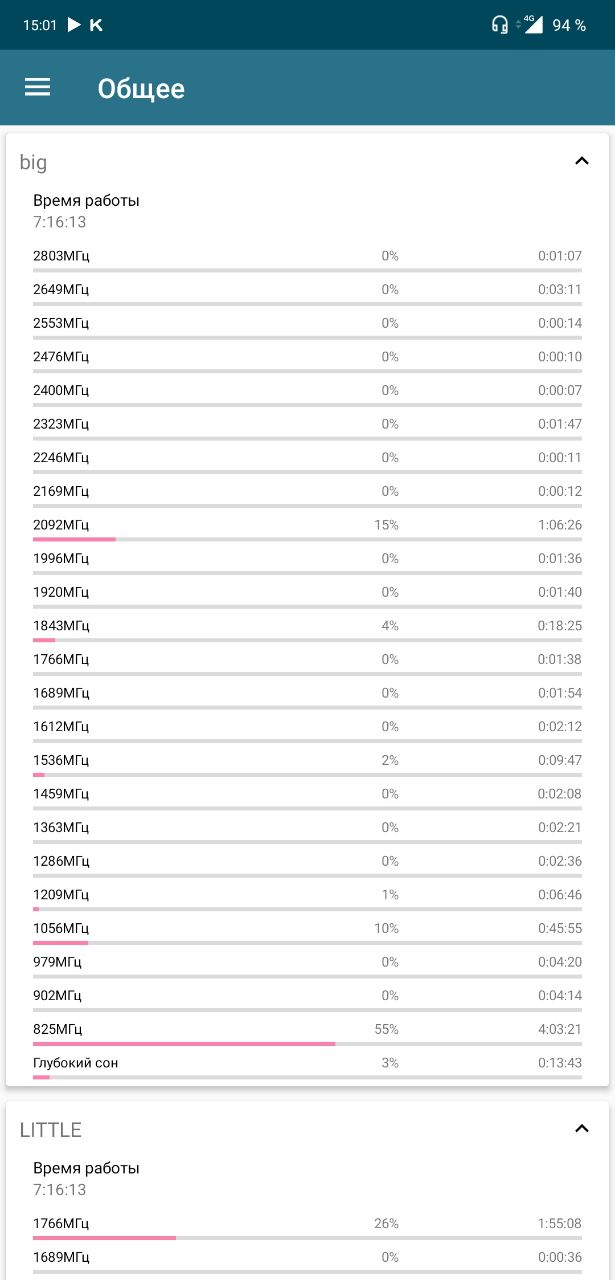The width and height of the screenshot is (615, 1280).
Task: Tap the LITTLE cluster header label
Action: (51, 1130)
